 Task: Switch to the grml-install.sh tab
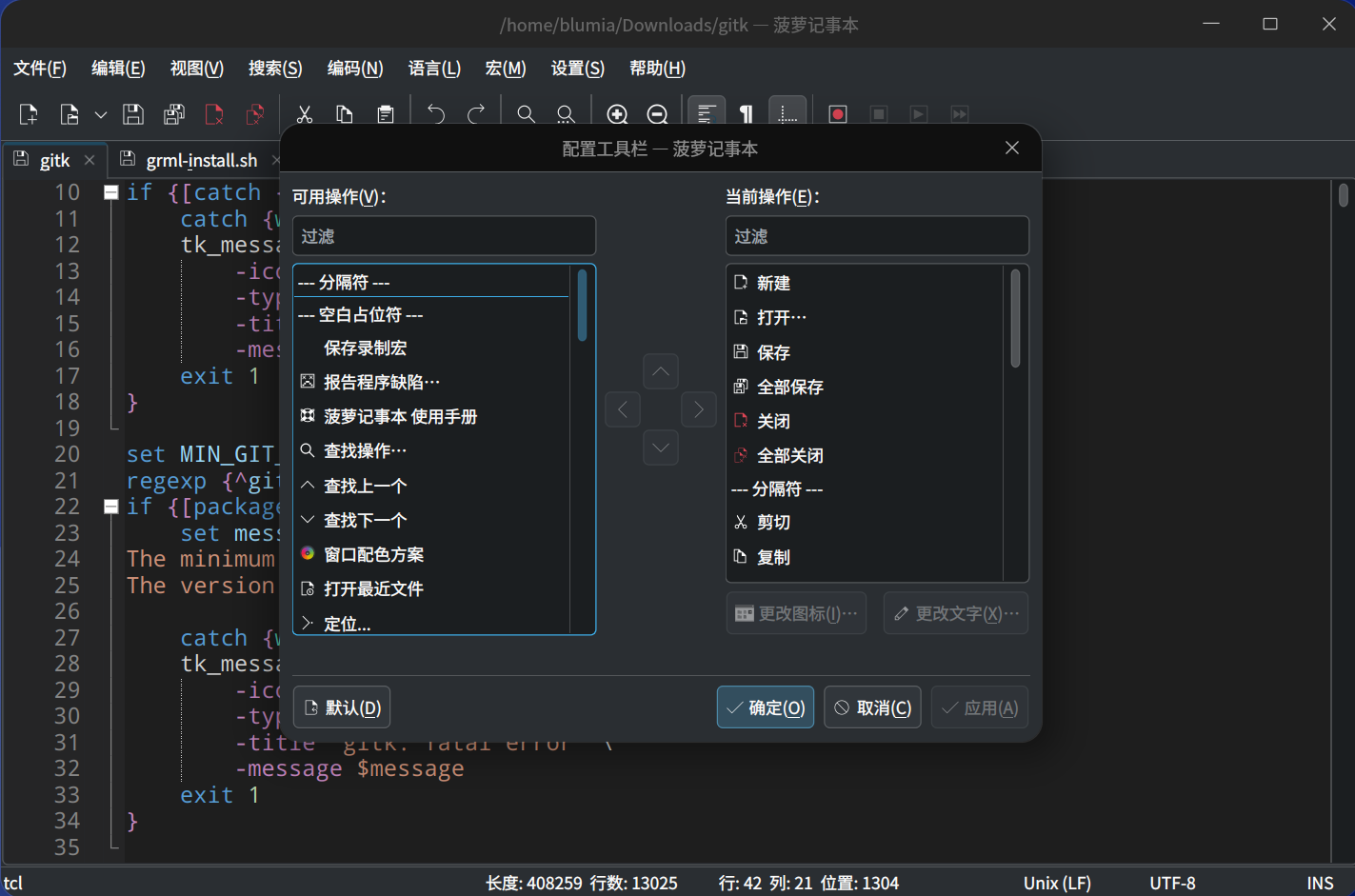(201, 160)
